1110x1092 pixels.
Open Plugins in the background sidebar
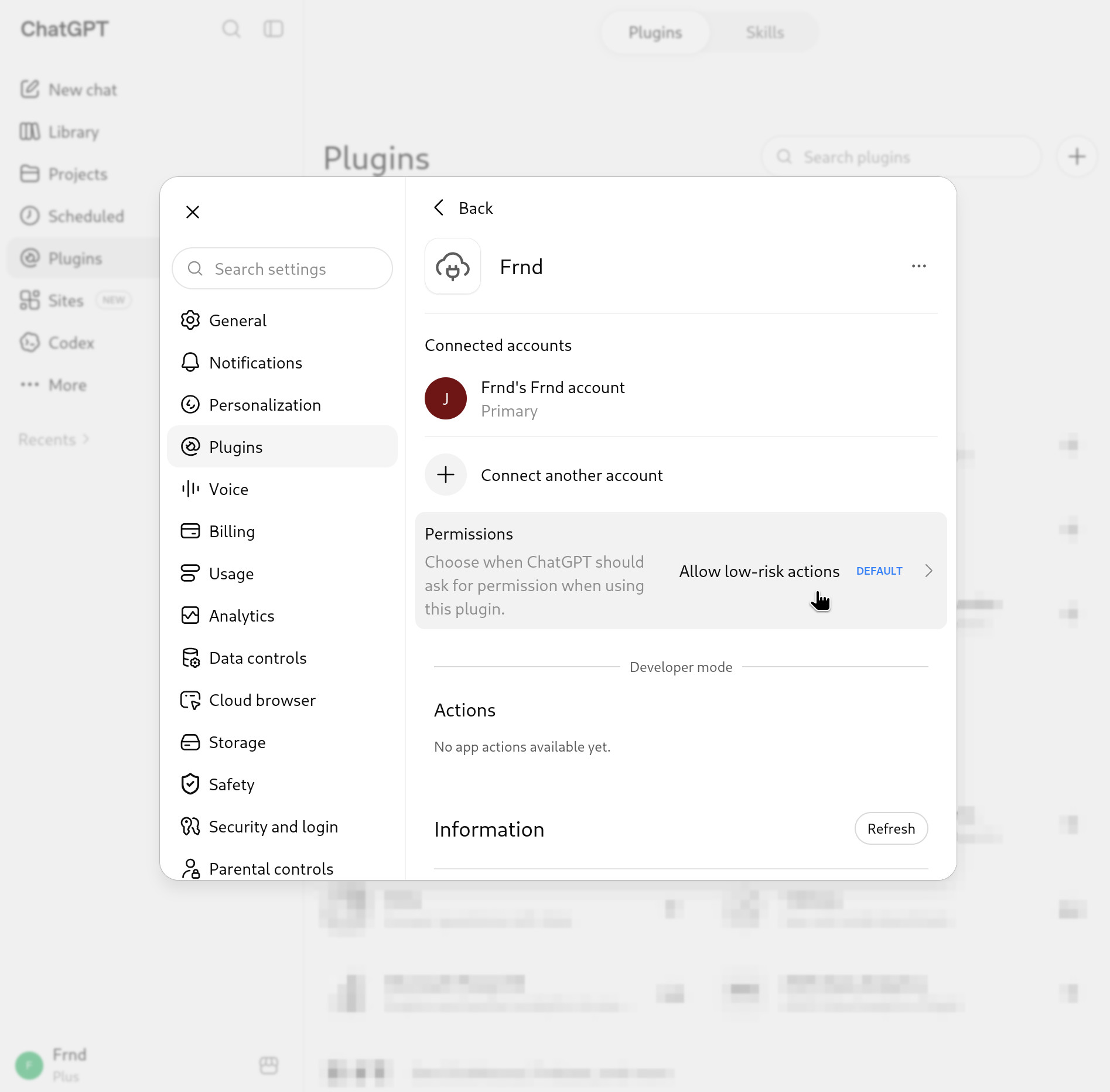pos(83,258)
